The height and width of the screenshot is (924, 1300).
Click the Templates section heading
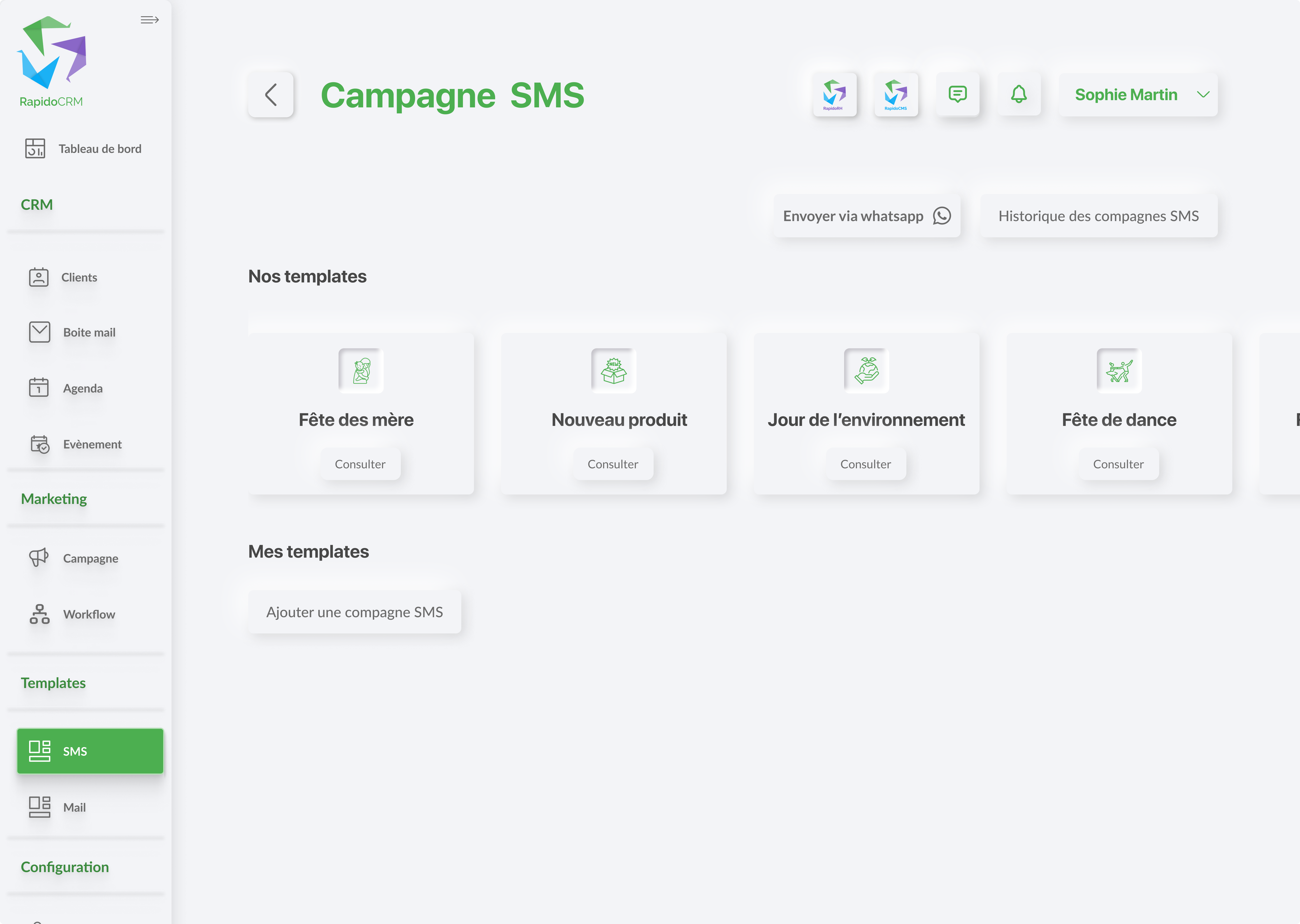coord(53,683)
